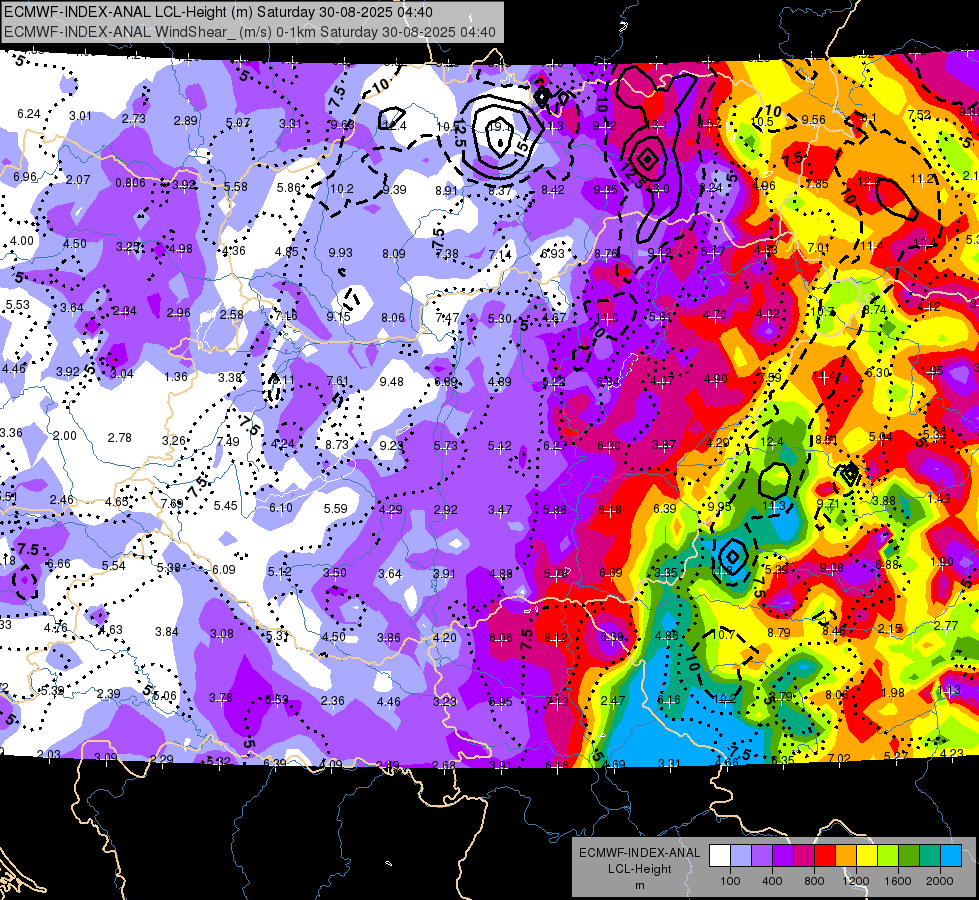Click the wind shear value 3.01
Viewport: 979px width, 900px height.
(x=81, y=116)
